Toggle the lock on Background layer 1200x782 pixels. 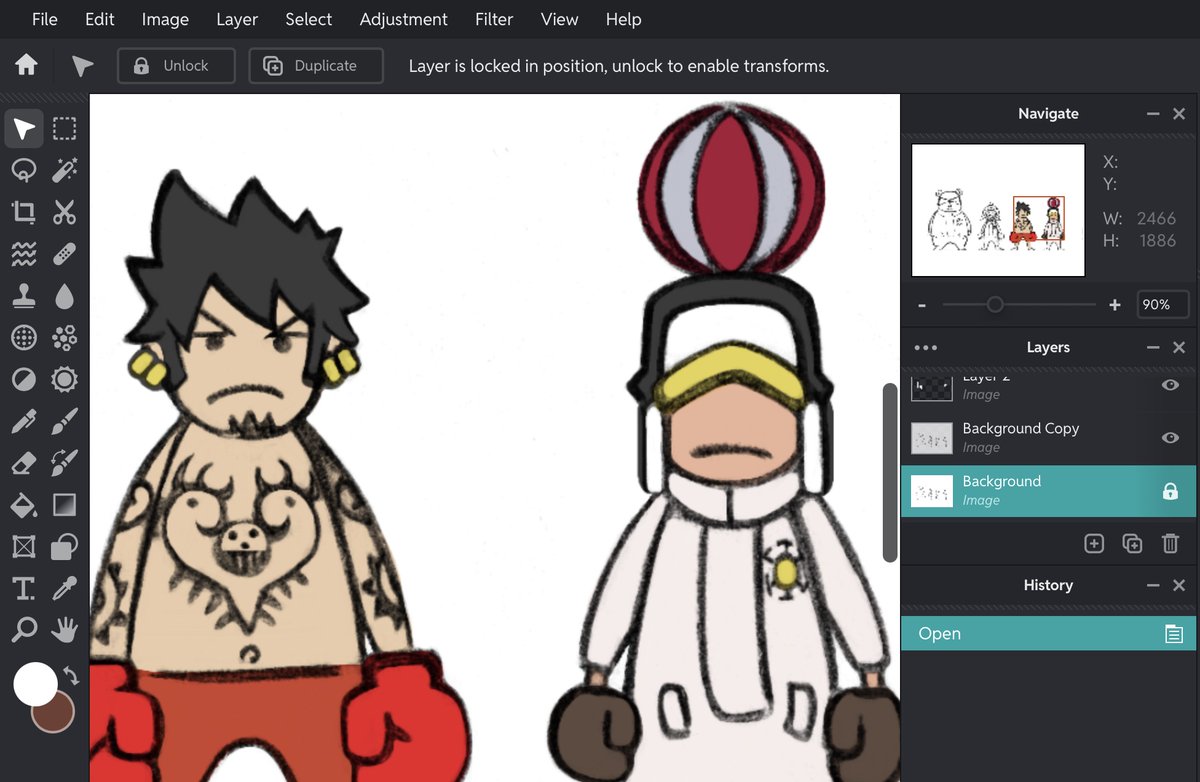click(x=1170, y=491)
